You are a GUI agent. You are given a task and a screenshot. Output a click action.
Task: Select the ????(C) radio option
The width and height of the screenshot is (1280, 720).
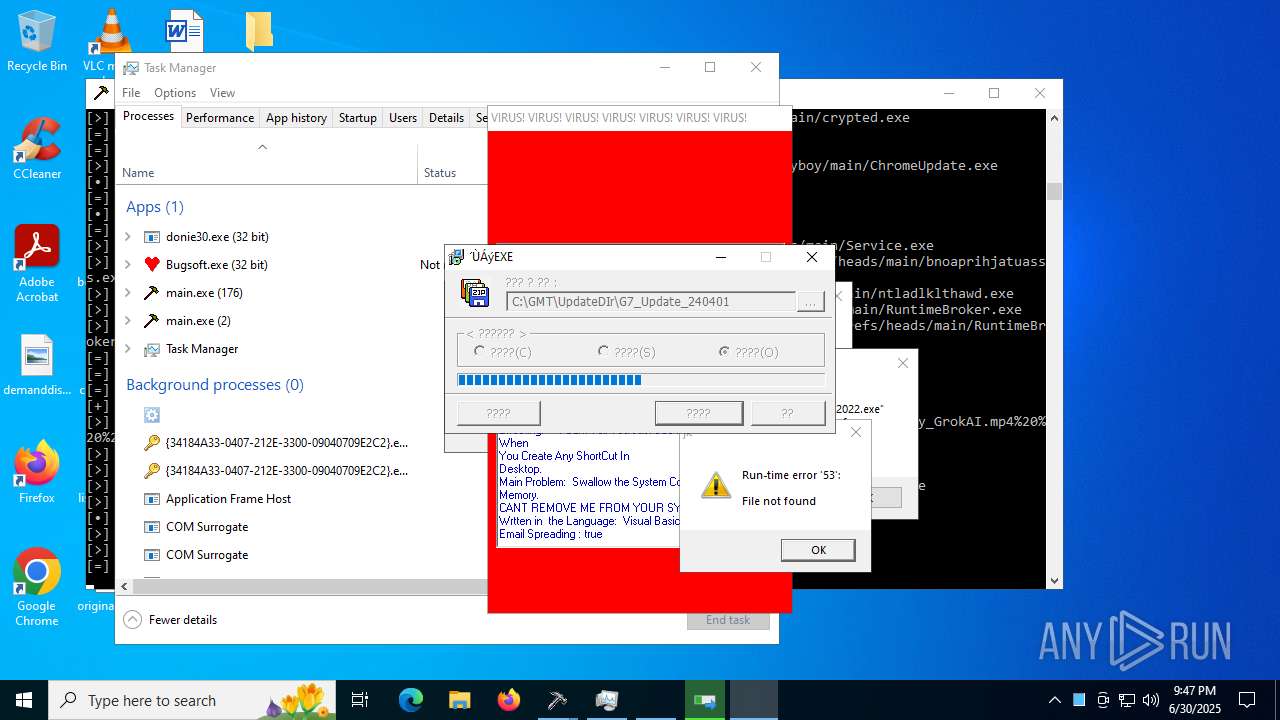tap(503, 352)
